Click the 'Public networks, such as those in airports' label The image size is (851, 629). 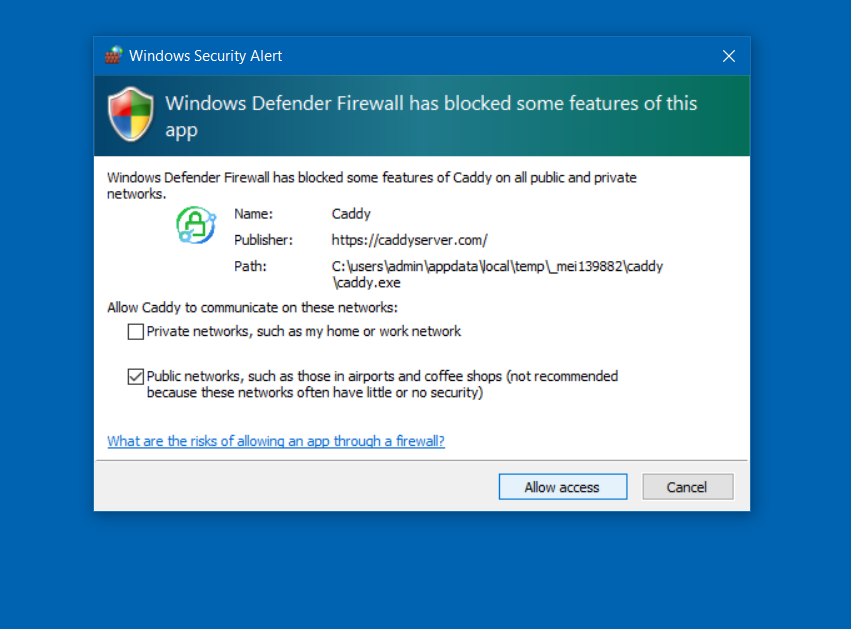click(382, 384)
